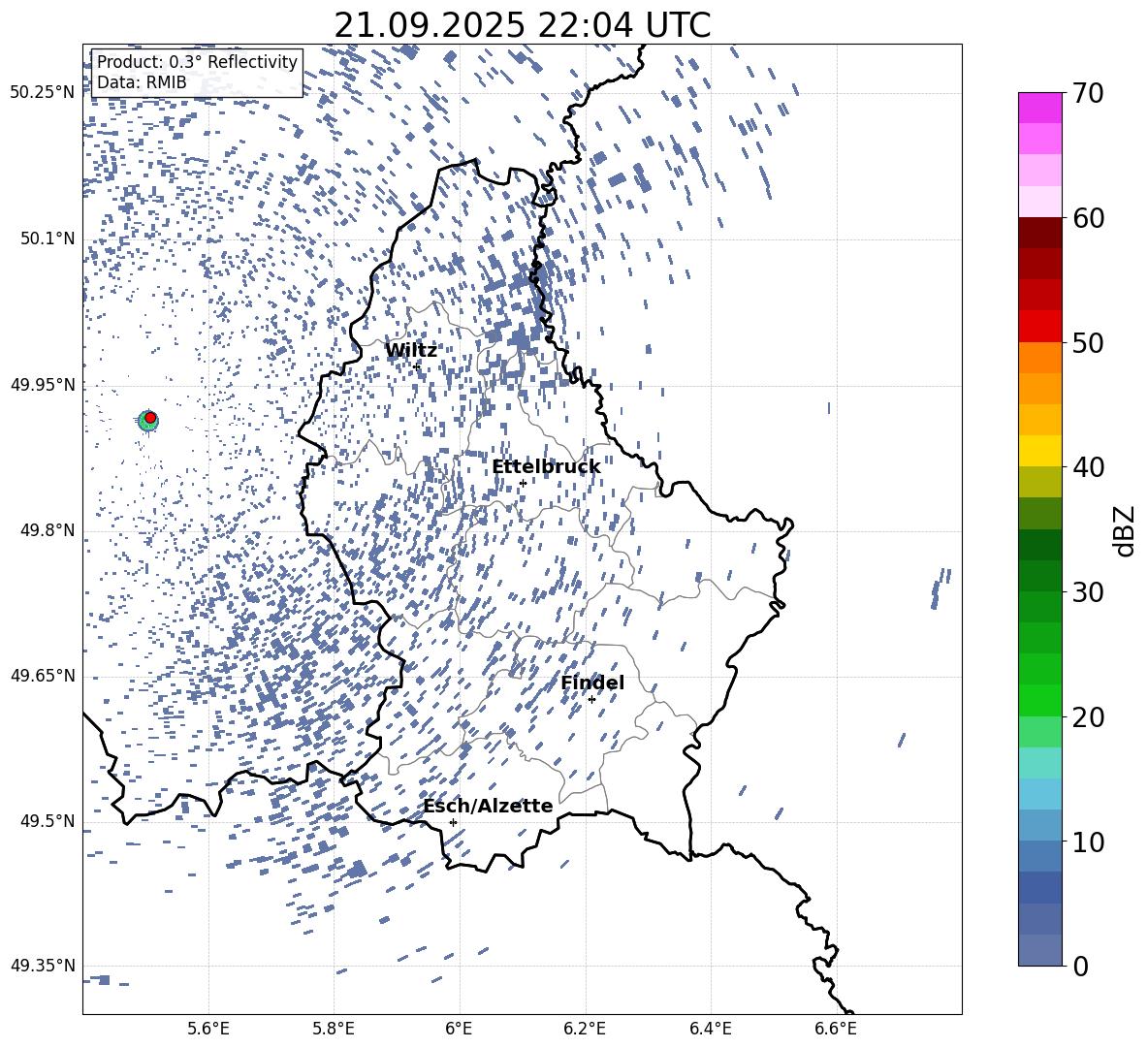Click the dark maroon colorbar swatch just below 60
This screenshot has width=1148, height=1048.
tap(1040, 233)
